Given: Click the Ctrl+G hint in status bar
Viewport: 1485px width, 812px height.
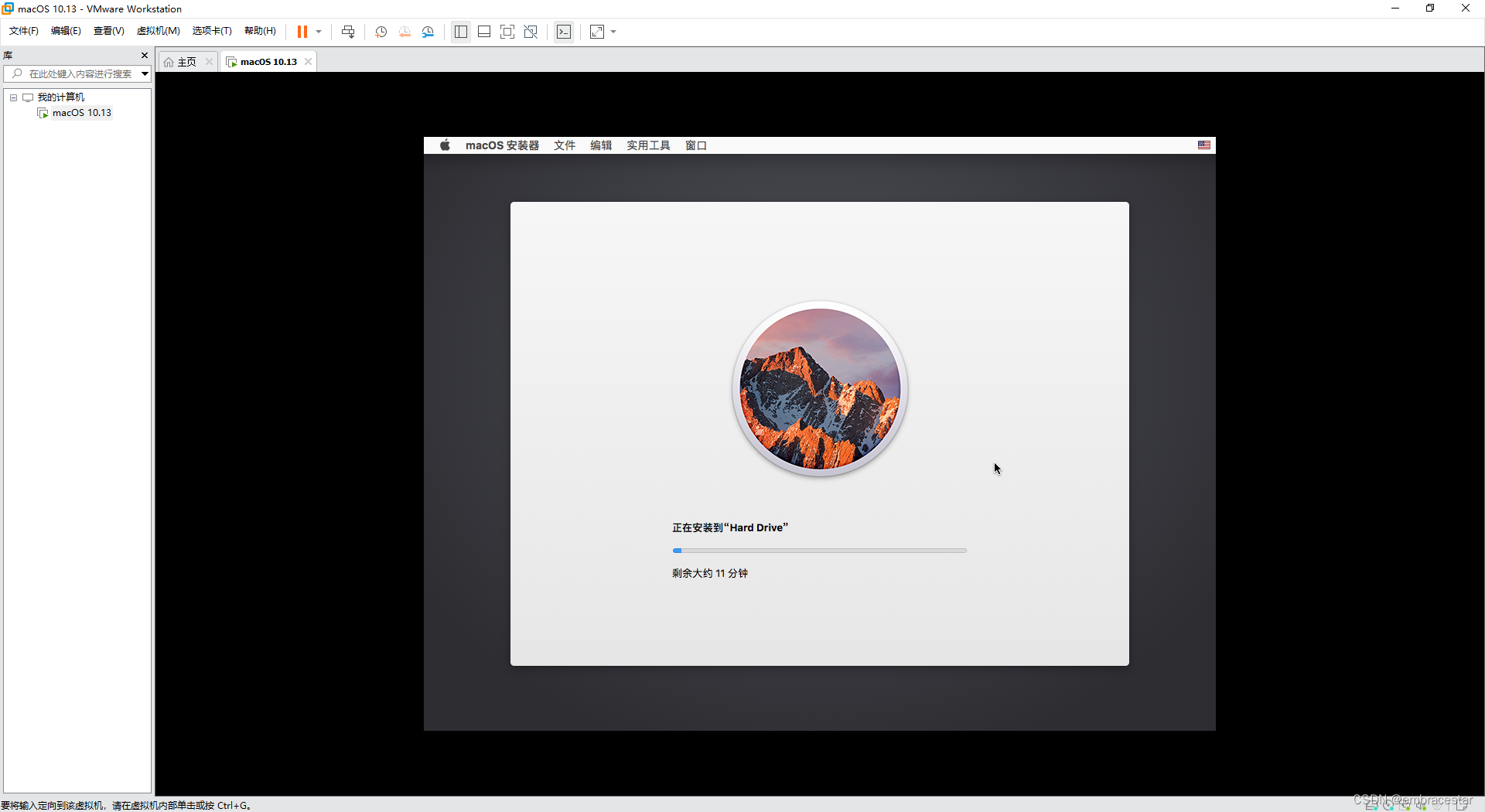Looking at the screenshot, I should click(234, 805).
